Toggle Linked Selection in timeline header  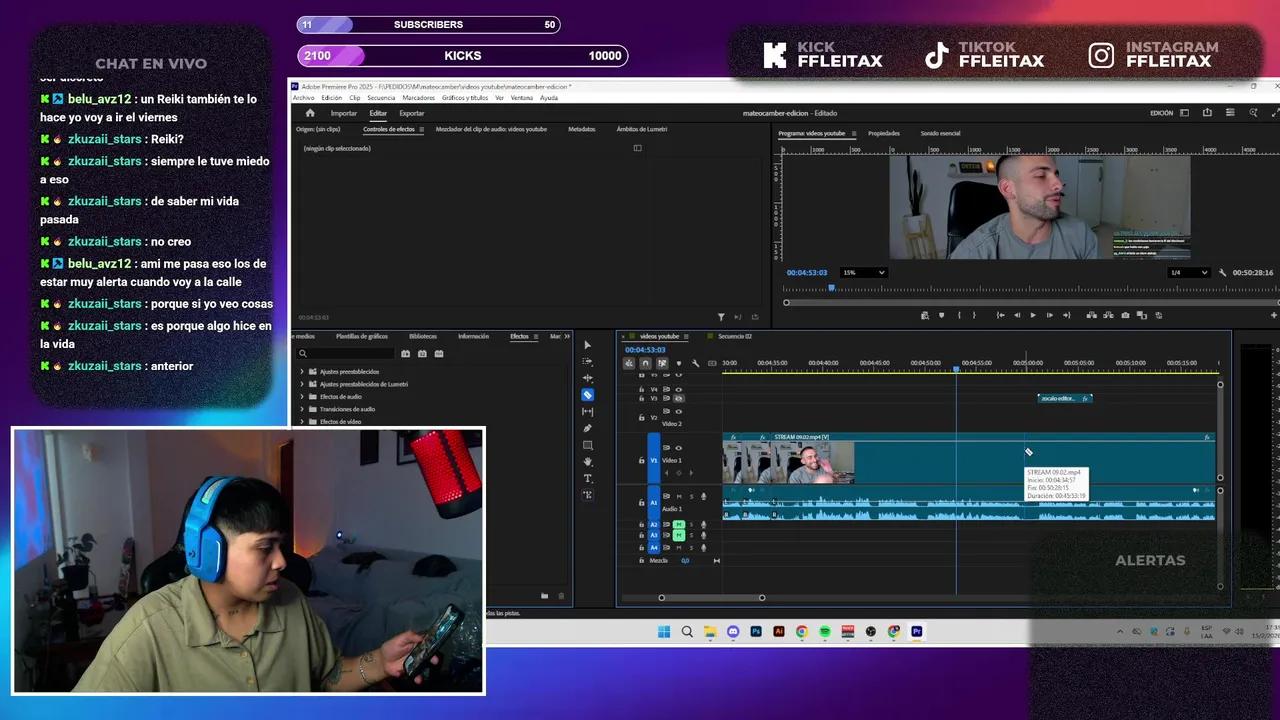coord(662,363)
